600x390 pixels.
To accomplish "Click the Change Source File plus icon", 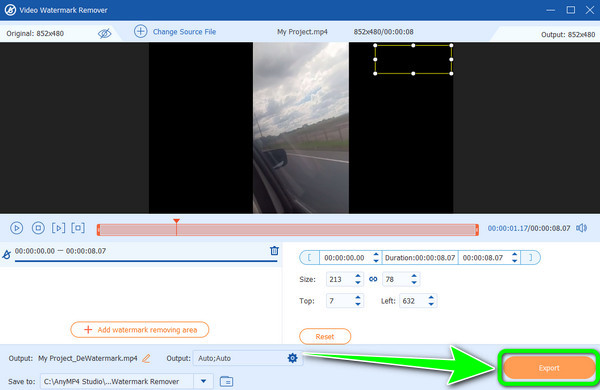I will [x=140, y=31].
